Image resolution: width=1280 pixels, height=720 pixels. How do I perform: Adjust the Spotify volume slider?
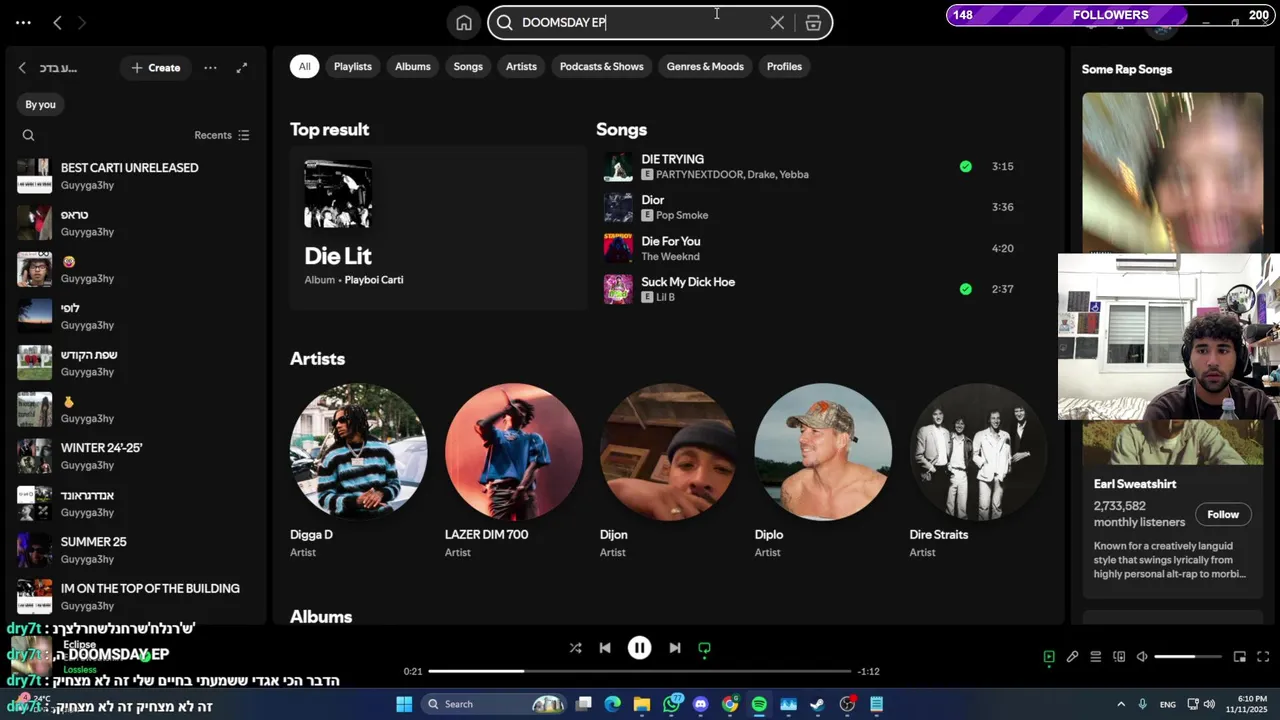(x=1188, y=657)
